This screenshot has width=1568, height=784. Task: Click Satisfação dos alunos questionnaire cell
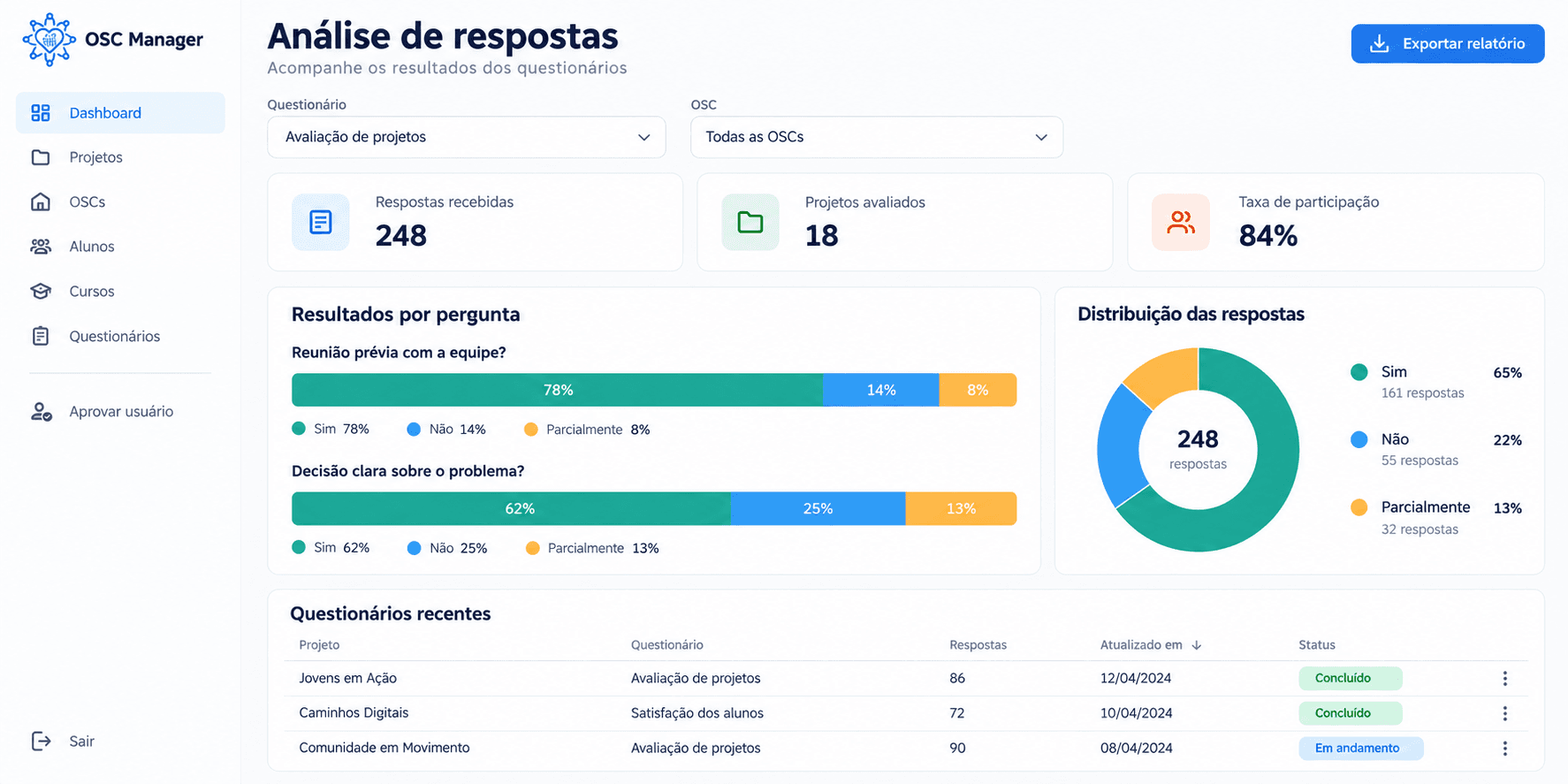tap(697, 713)
